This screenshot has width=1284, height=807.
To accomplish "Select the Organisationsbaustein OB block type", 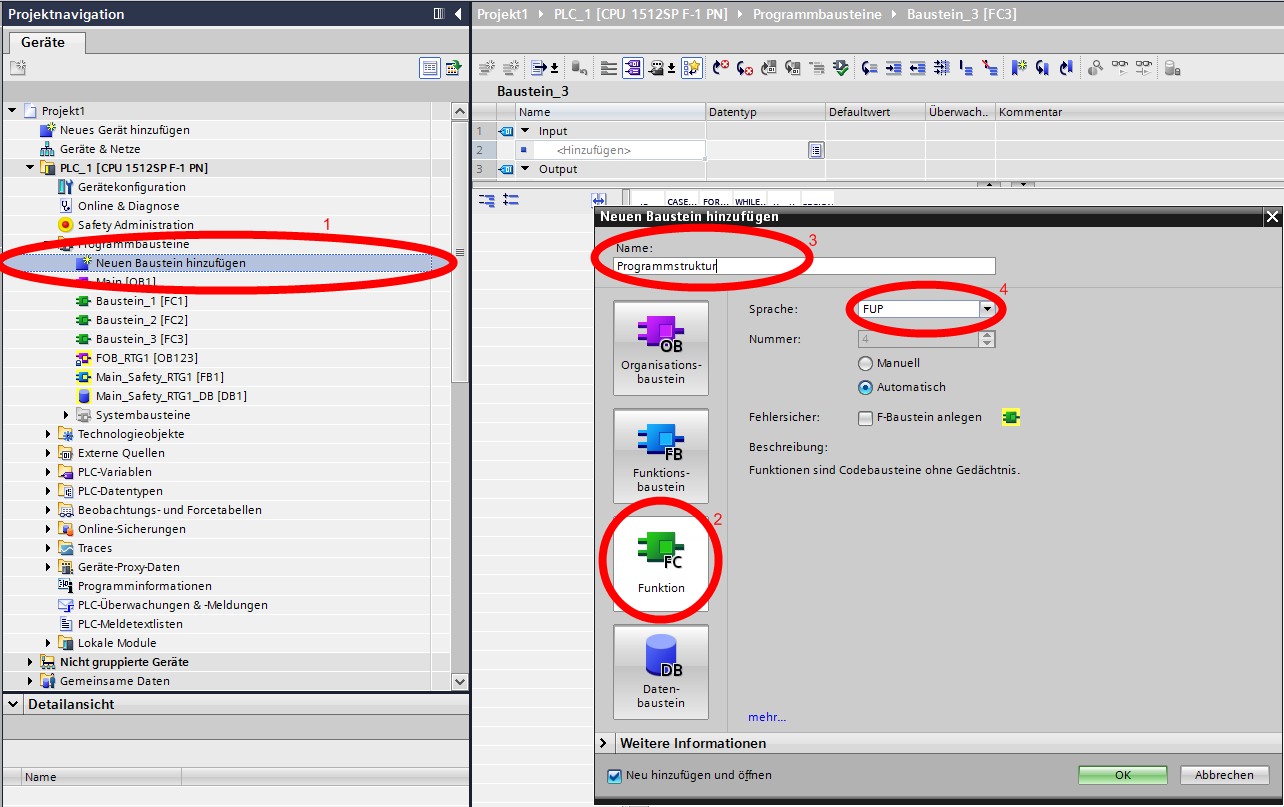I will click(x=660, y=347).
